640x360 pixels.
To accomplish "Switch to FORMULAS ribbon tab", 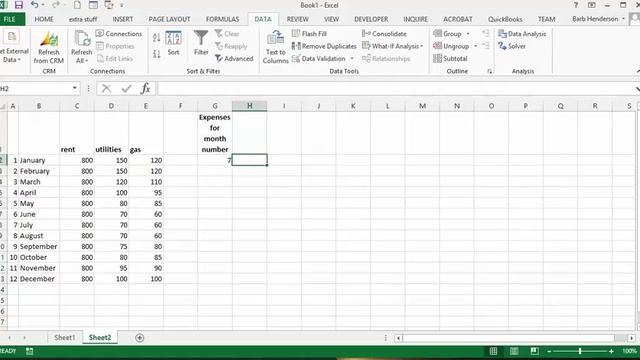I will point(222,19).
